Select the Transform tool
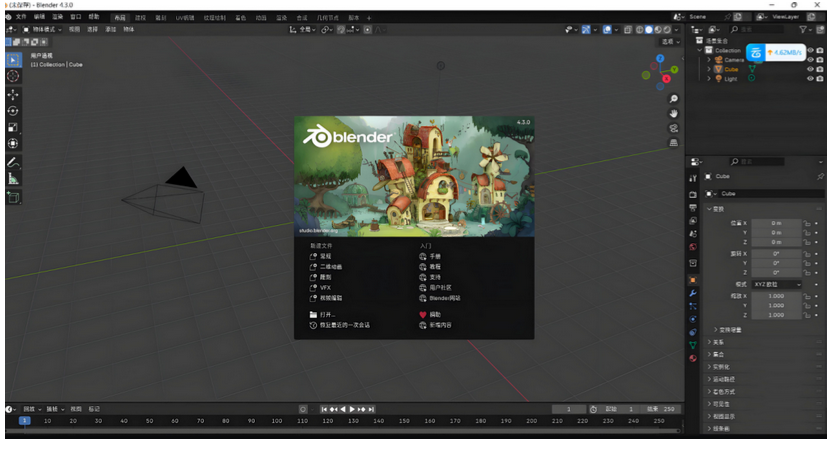Image resolution: width=835 pixels, height=466 pixels. coord(13,143)
